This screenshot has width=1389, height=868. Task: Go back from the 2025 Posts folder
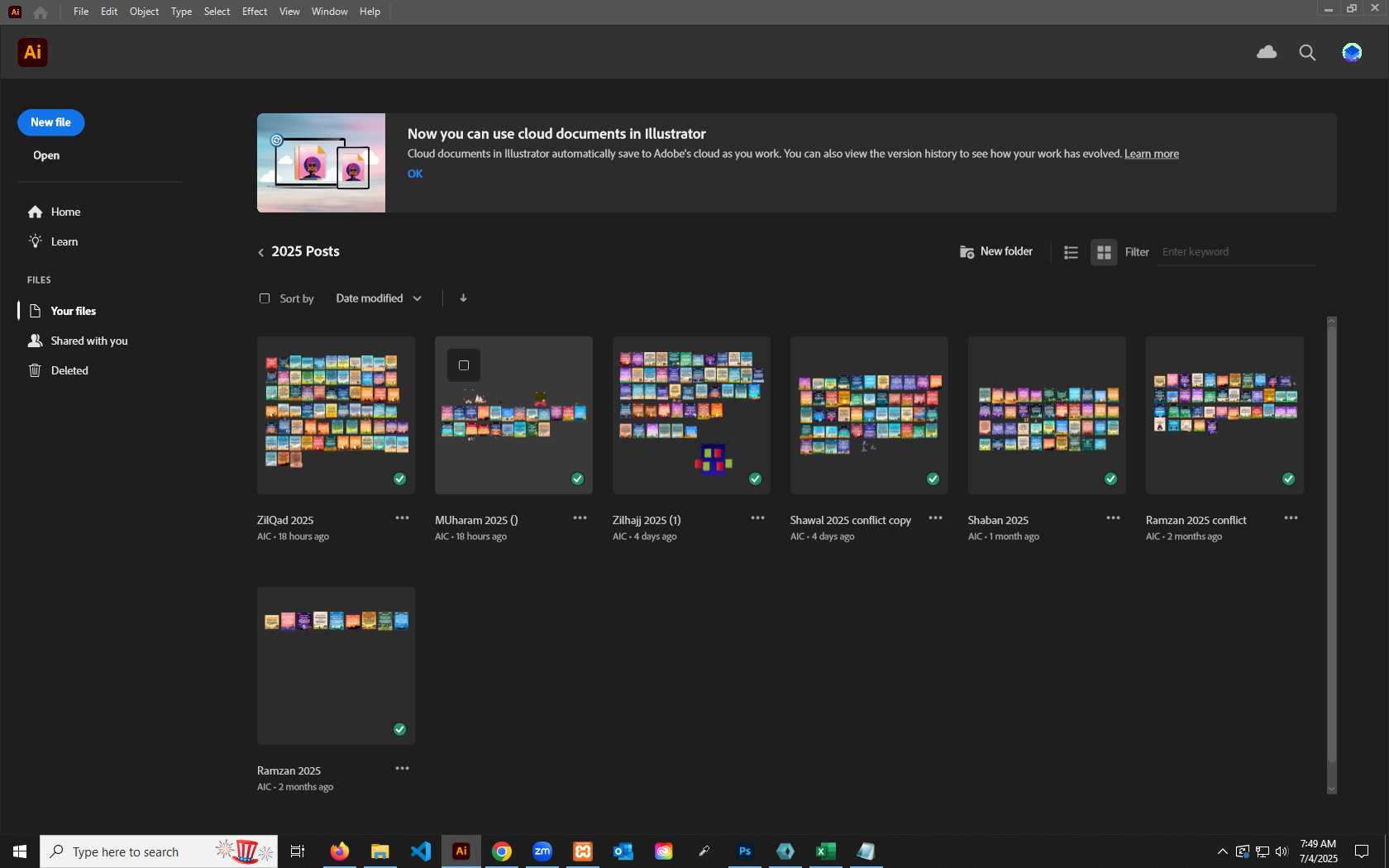261,252
